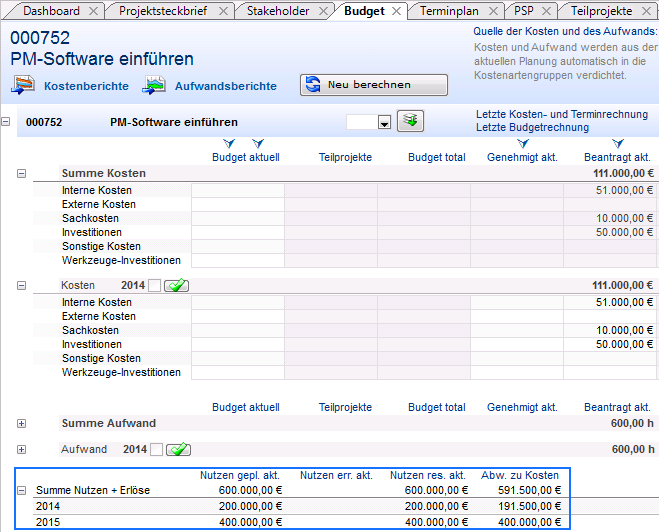This screenshot has height=532, width=659.
Task: Close the PSP tab
Action: 546,11
